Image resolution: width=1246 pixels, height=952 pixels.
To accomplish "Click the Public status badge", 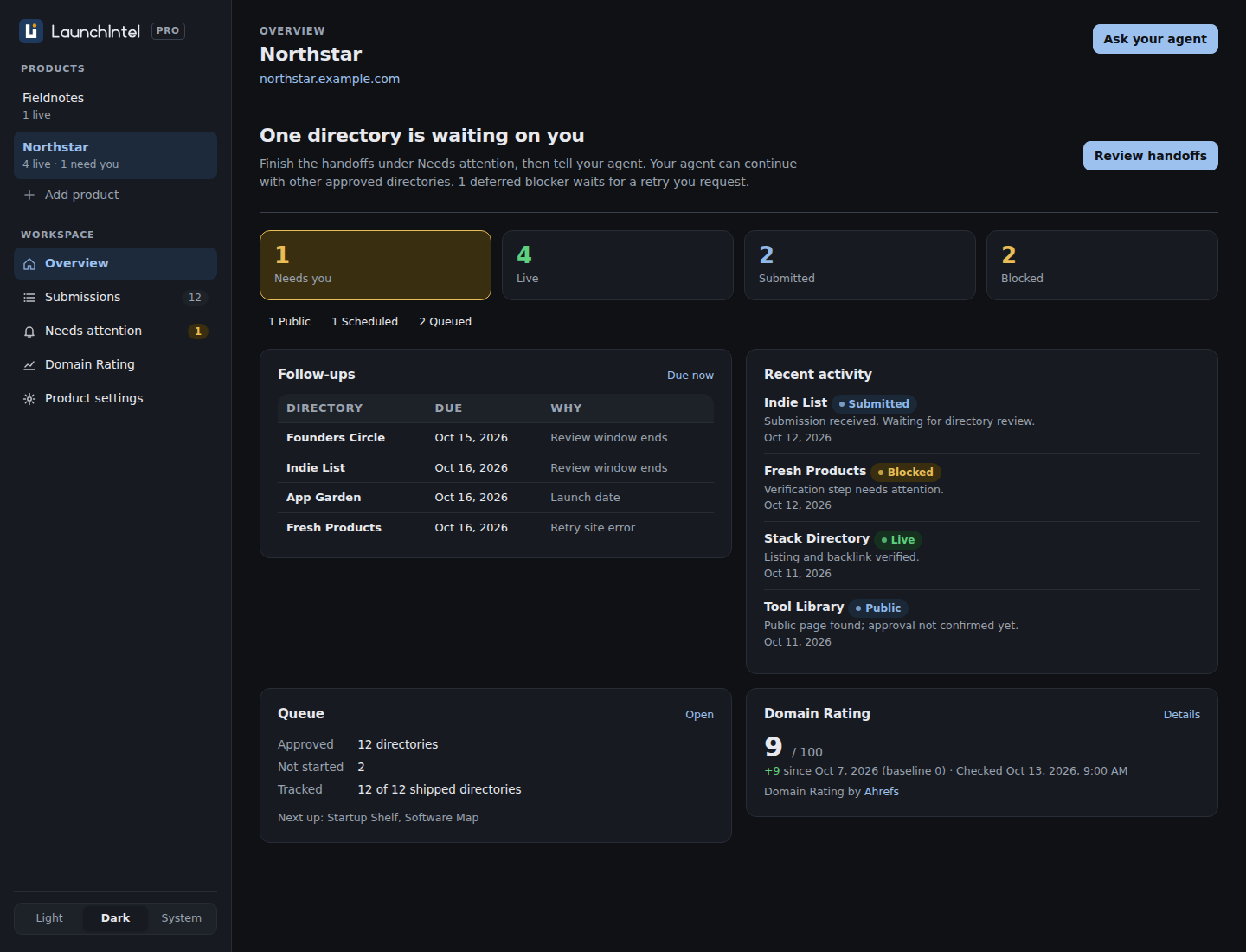I will 878,608.
